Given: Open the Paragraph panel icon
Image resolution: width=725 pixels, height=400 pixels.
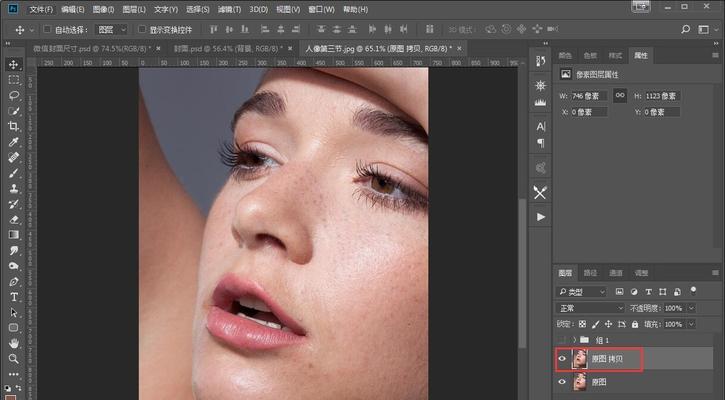Looking at the screenshot, I should (541, 143).
